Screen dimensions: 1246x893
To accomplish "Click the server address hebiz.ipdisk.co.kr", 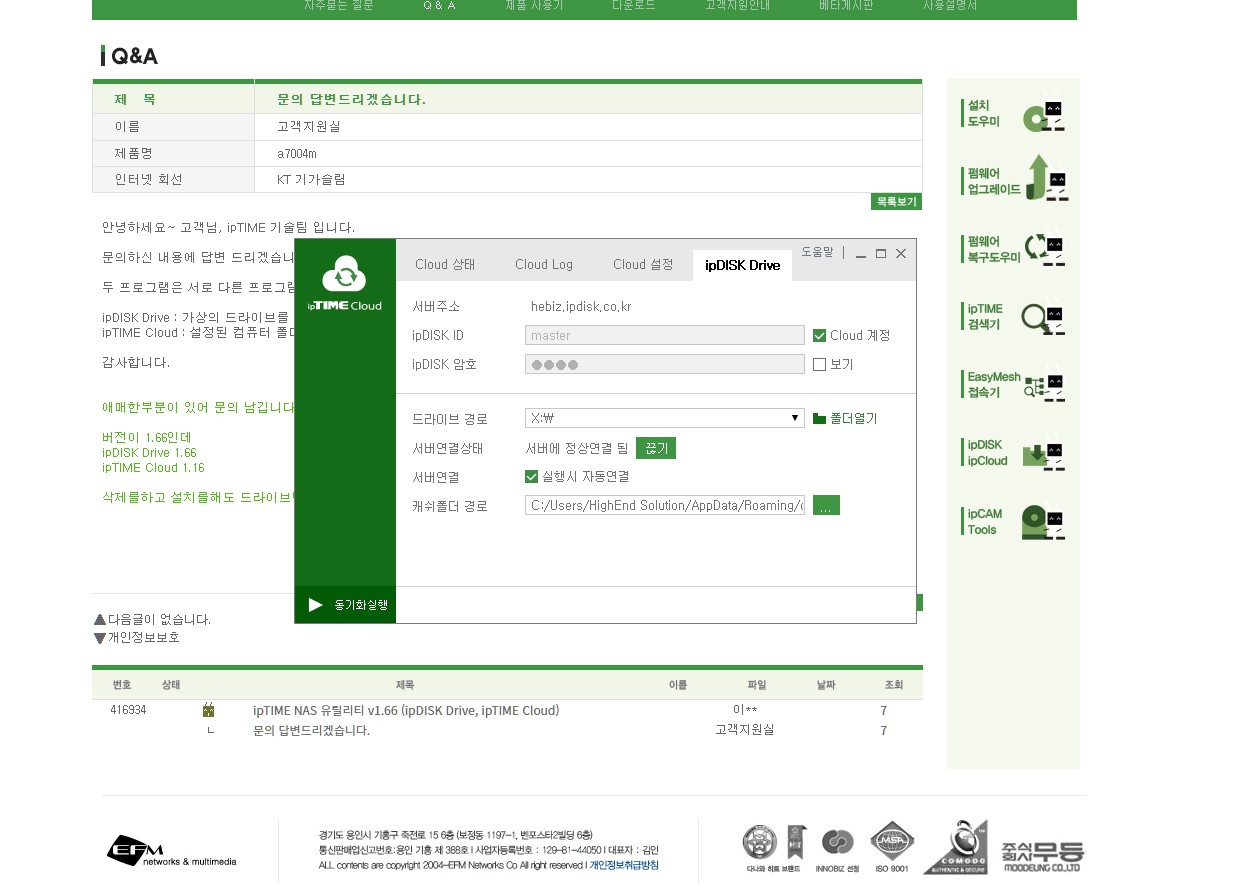I will tap(581, 307).
